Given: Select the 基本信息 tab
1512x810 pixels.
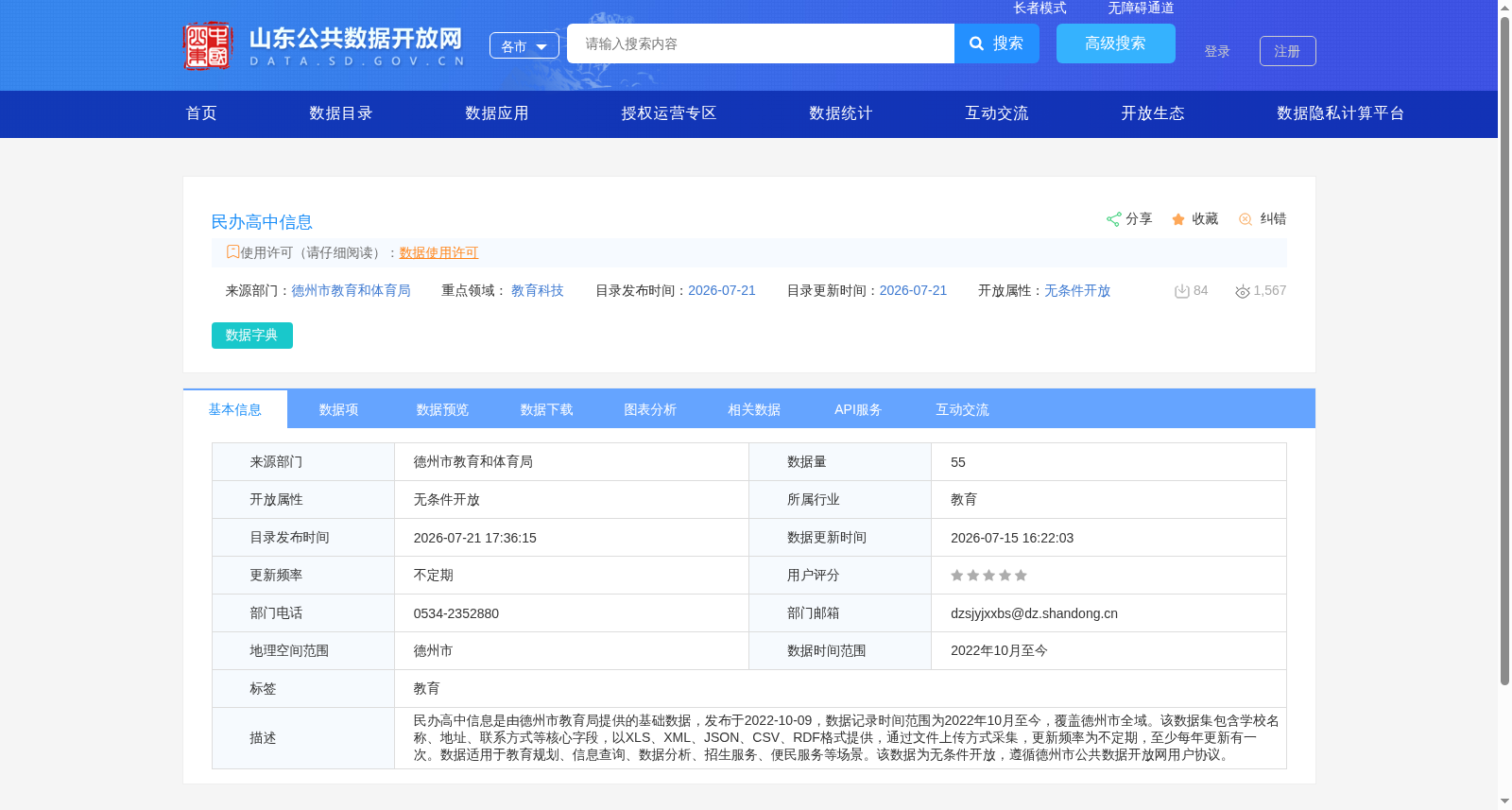Looking at the screenshot, I should point(235,409).
